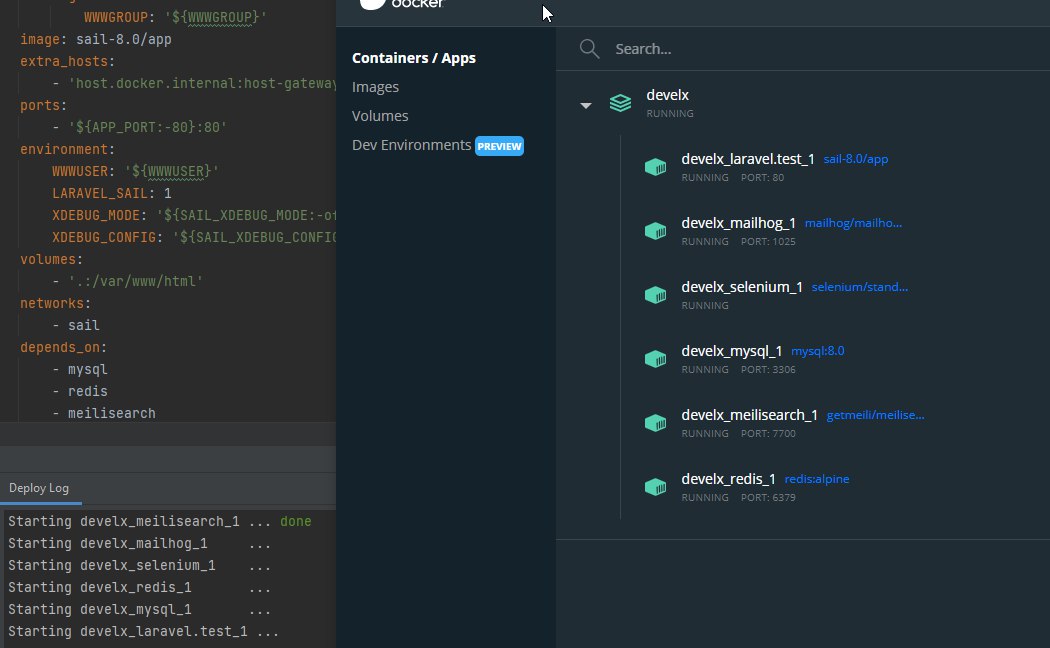Viewport: 1050px width, 648px height.
Task: Click the WWWUSER line in editor
Action: pos(135,171)
